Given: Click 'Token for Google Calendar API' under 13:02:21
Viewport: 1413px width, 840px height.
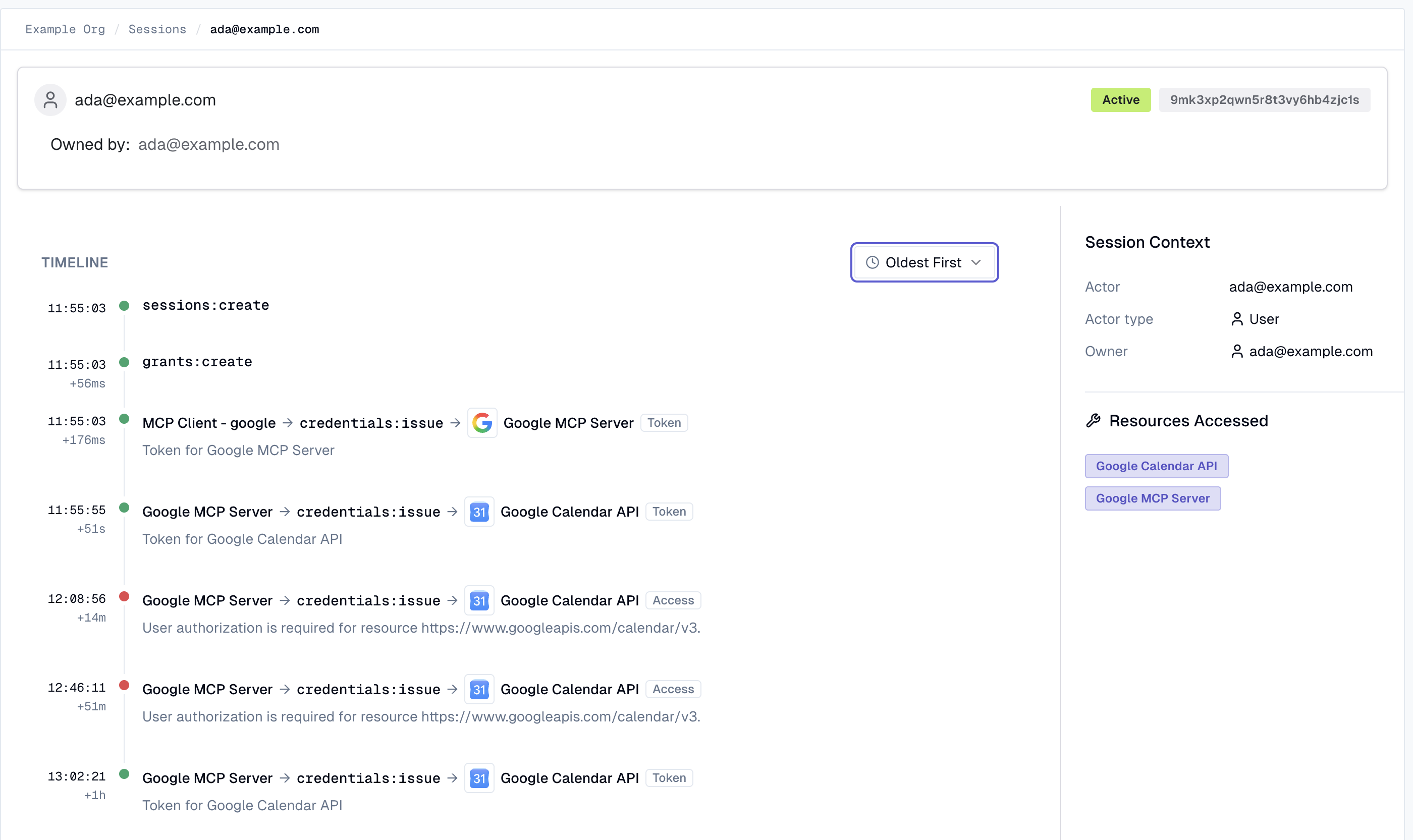Looking at the screenshot, I should (x=242, y=806).
